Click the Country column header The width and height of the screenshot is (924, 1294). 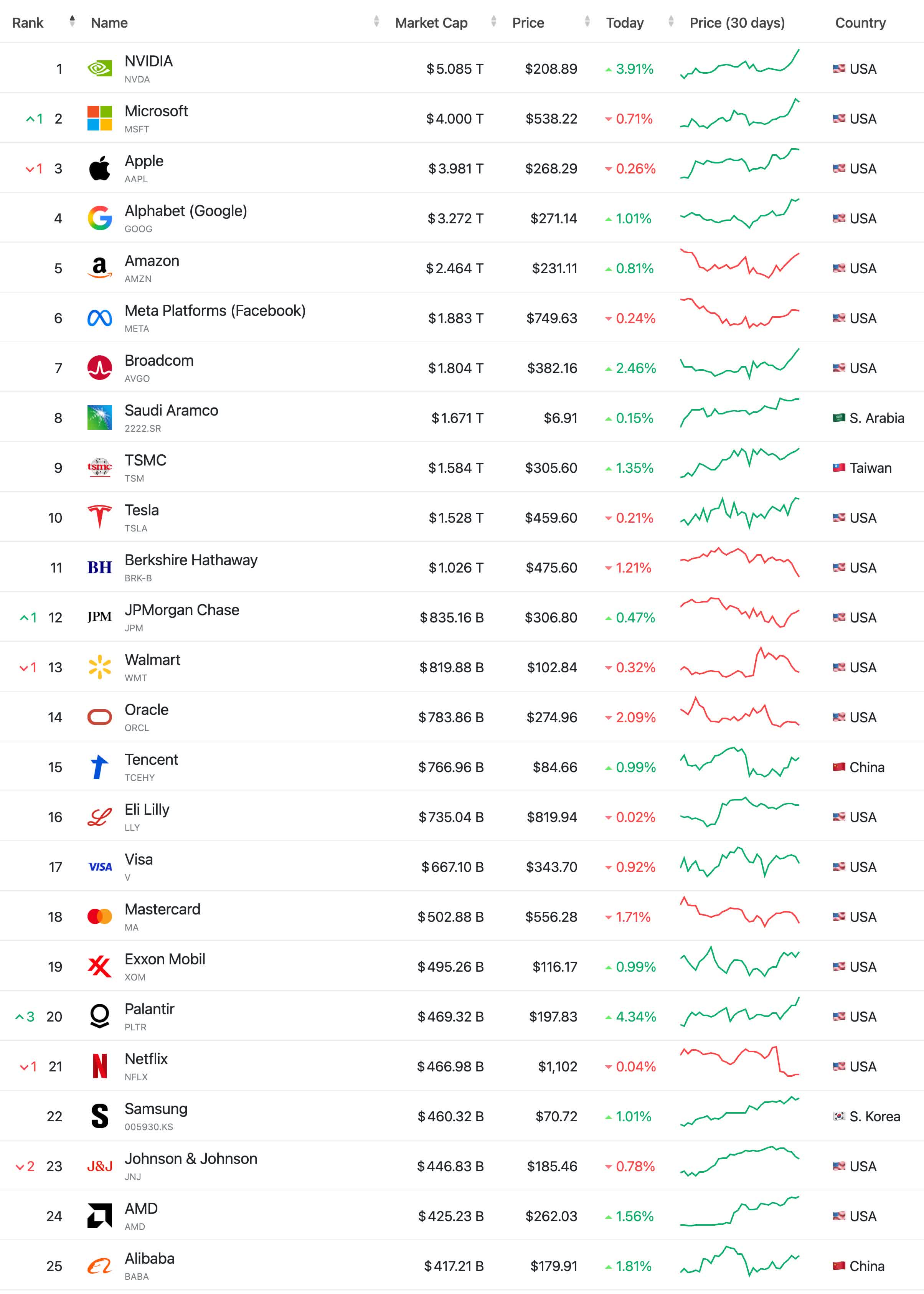pyautogui.click(x=860, y=23)
